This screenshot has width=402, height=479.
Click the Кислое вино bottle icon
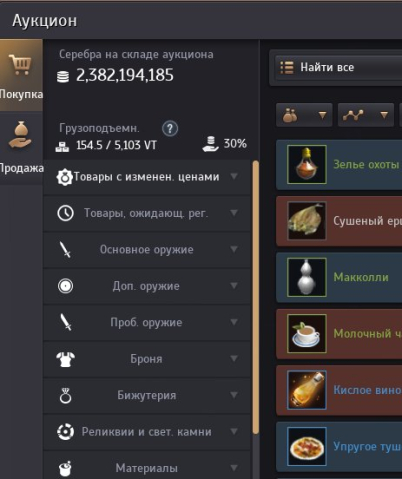pyautogui.click(x=307, y=390)
